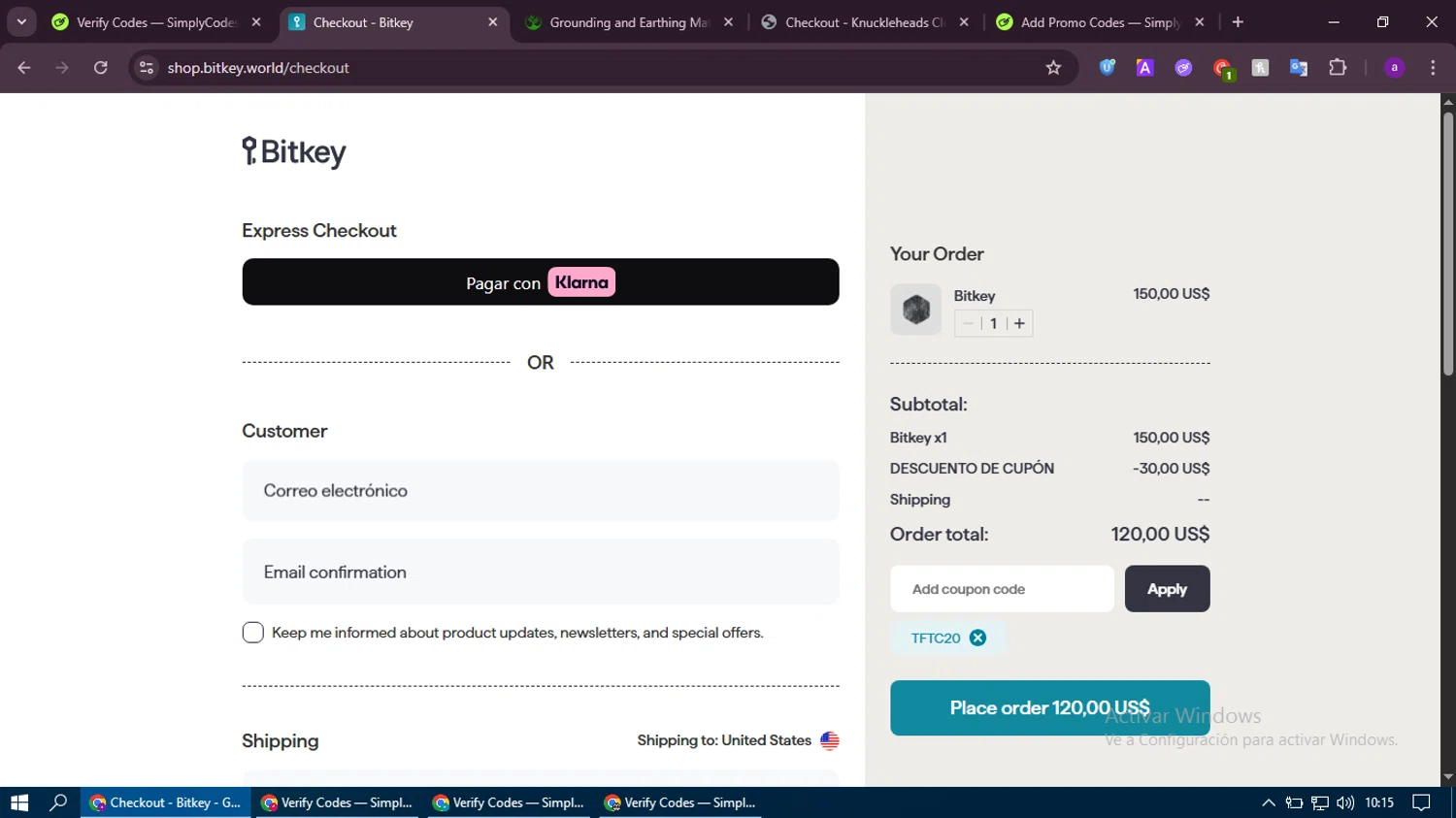Click the DESCUENTO DE CUPÓN label
Image resolution: width=1456 pixels, height=818 pixels.
point(972,469)
